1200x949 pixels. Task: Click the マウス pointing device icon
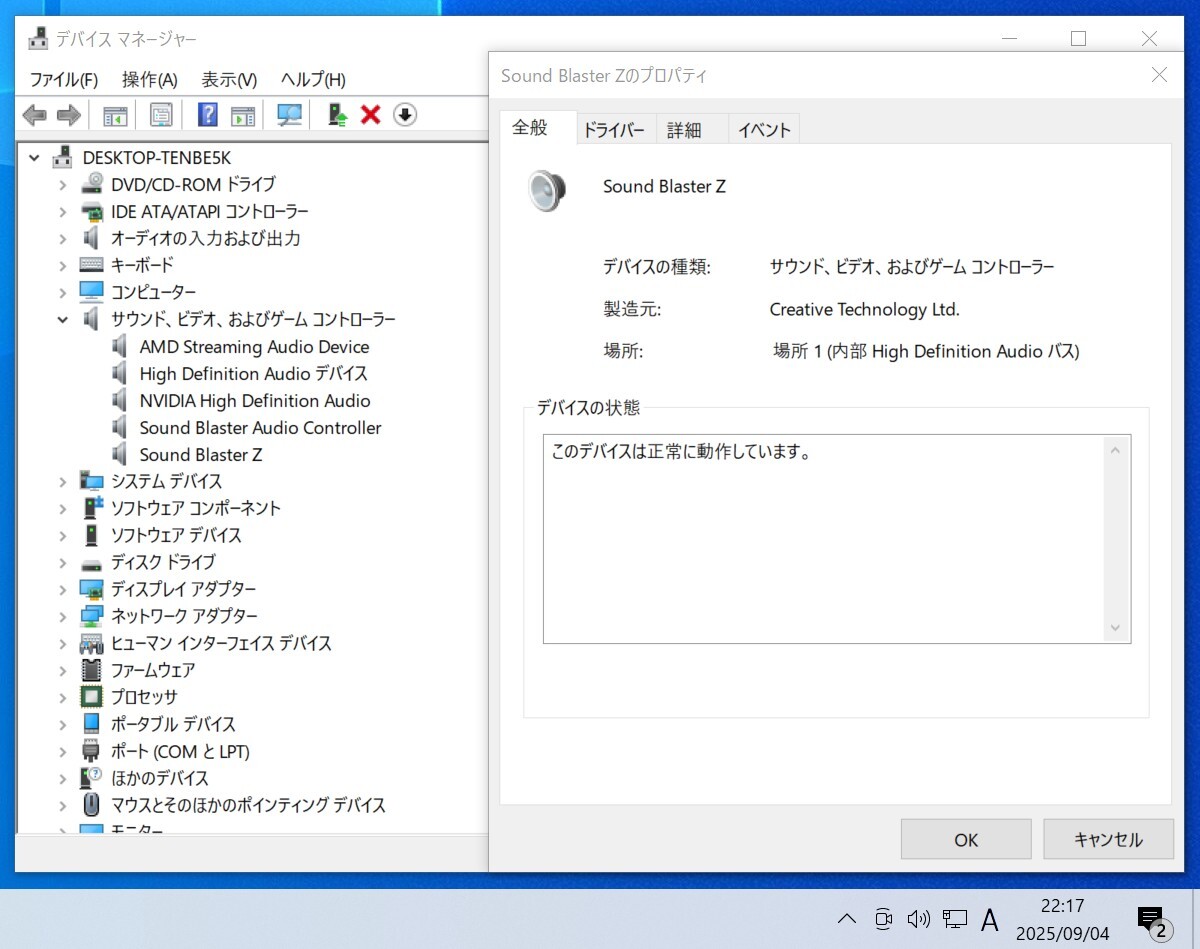click(x=92, y=805)
